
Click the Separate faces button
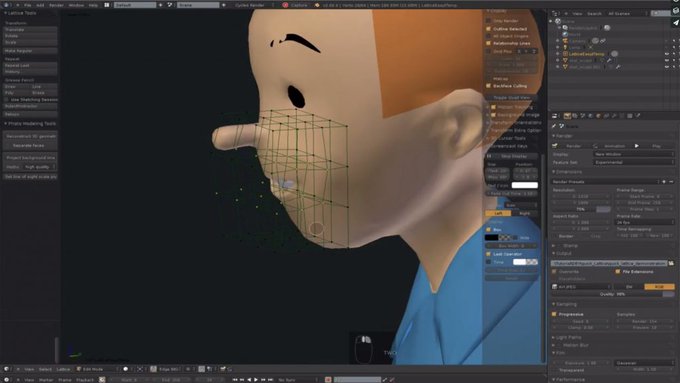[x=30, y=146]
